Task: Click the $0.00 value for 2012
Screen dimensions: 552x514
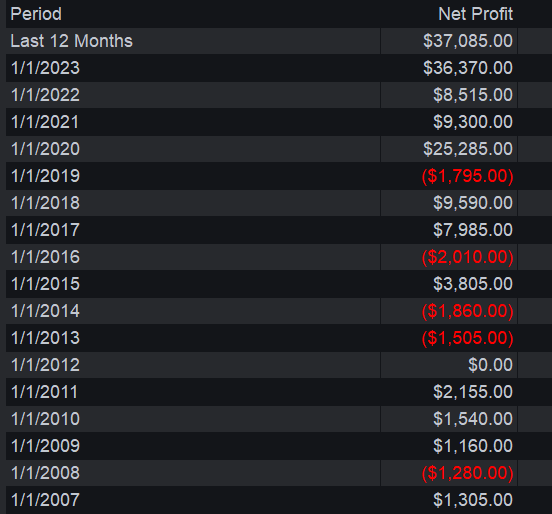Action: click(490, 365)
